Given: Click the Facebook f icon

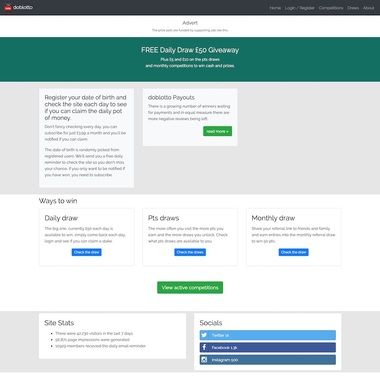Looking at the screenshot, I should click(204, 347).
